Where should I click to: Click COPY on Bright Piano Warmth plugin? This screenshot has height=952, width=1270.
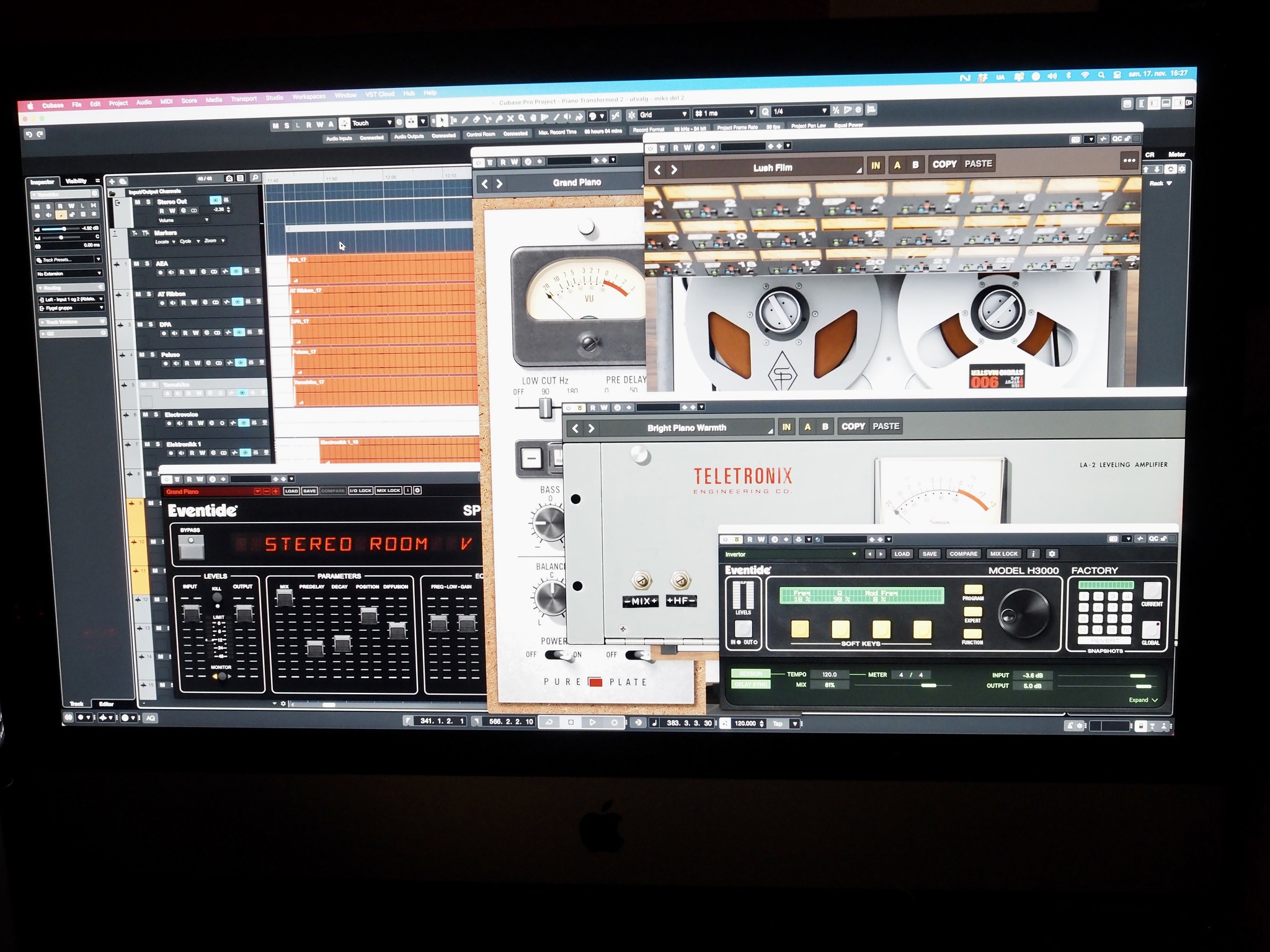click(853, 426)
